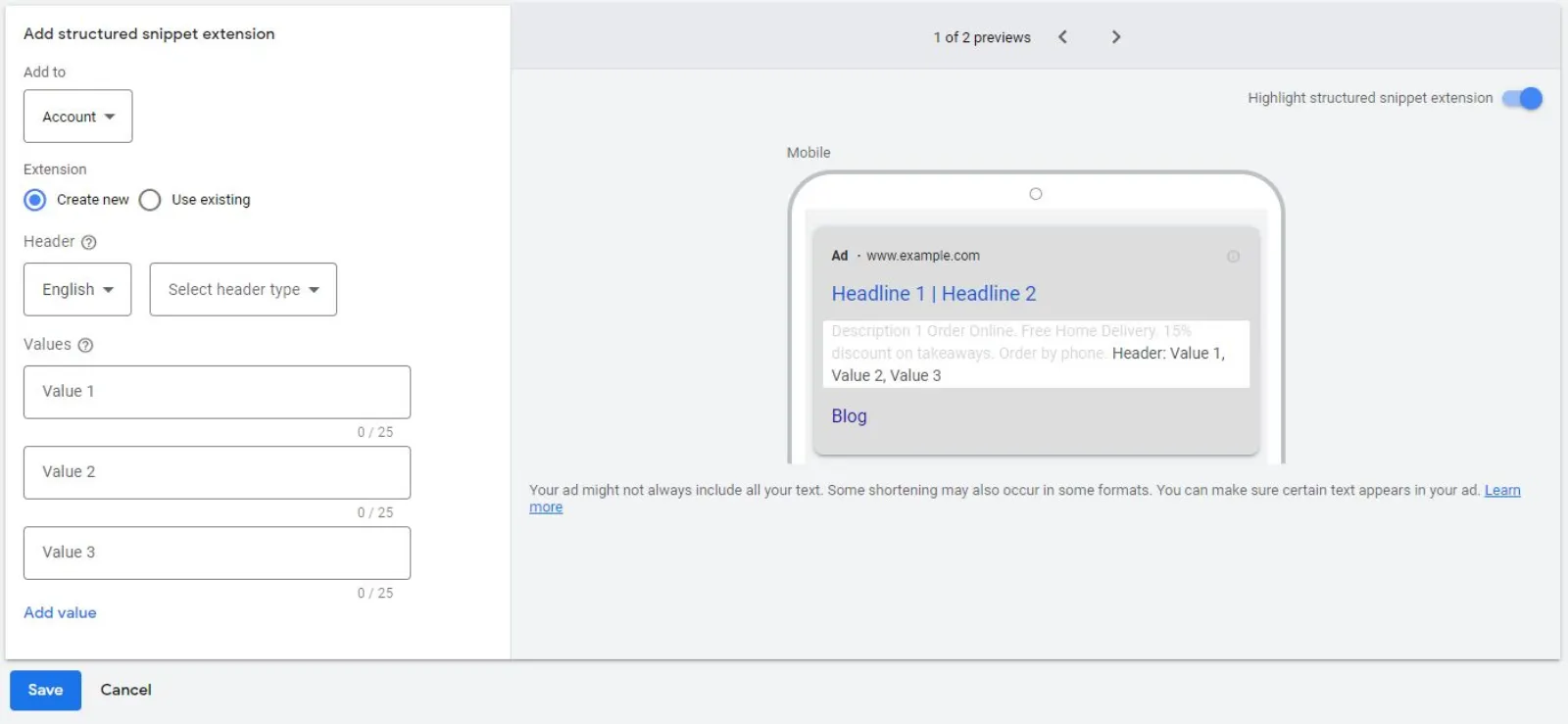The height and width of the screenshot is (724, 1568).
Task: Go to the next ad preview
Action: click(1115, 37)
